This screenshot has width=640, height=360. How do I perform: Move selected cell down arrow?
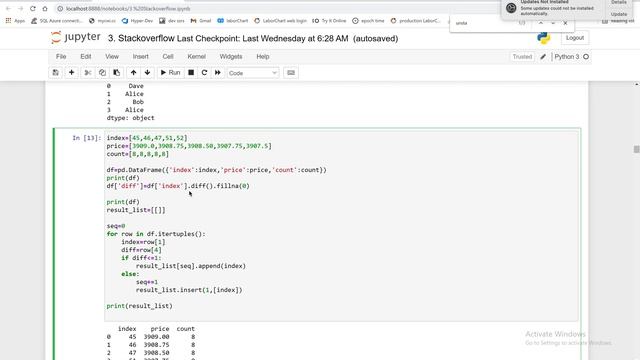pos(147,73)
